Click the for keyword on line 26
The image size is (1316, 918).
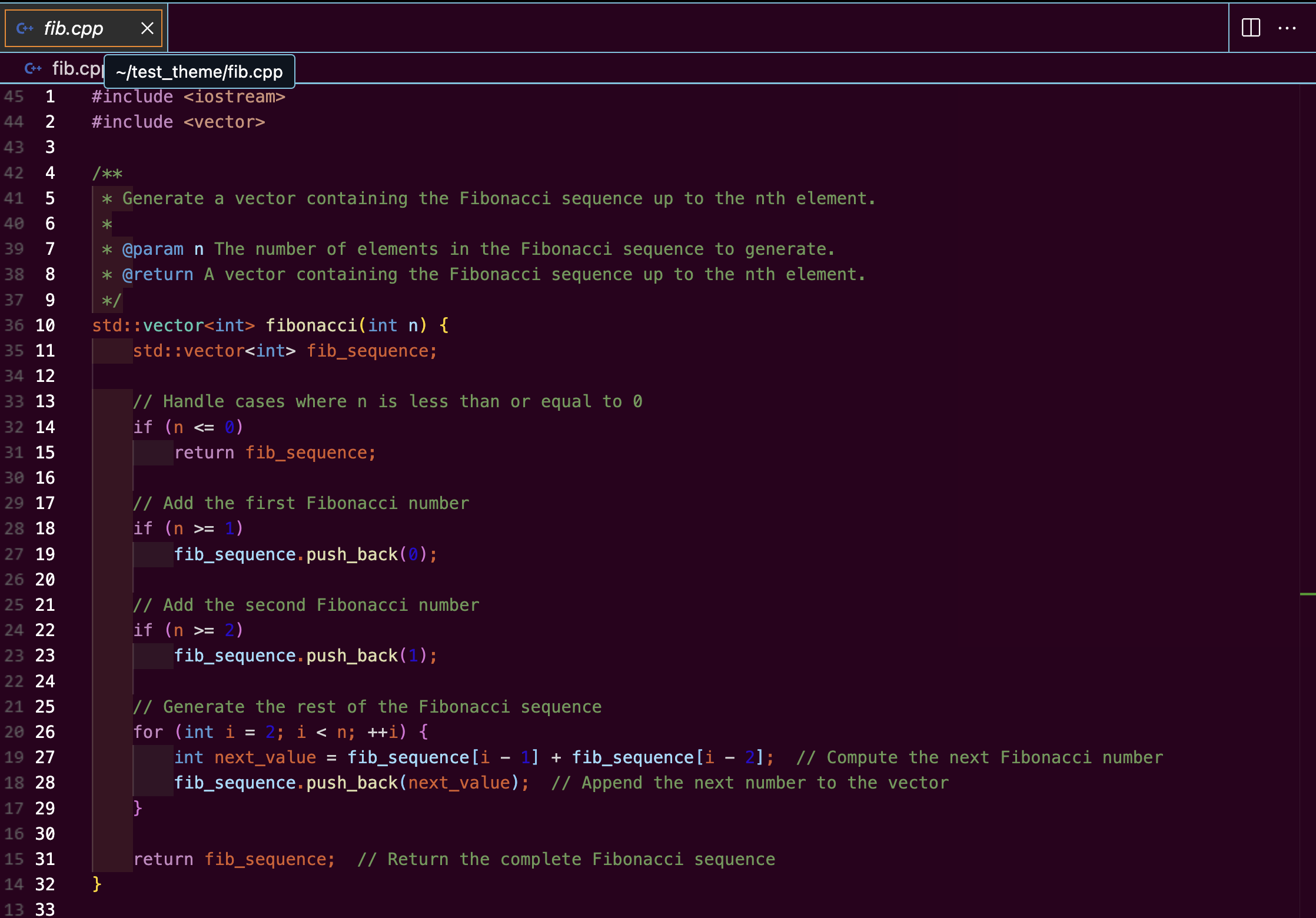click(x=148, y=732)
